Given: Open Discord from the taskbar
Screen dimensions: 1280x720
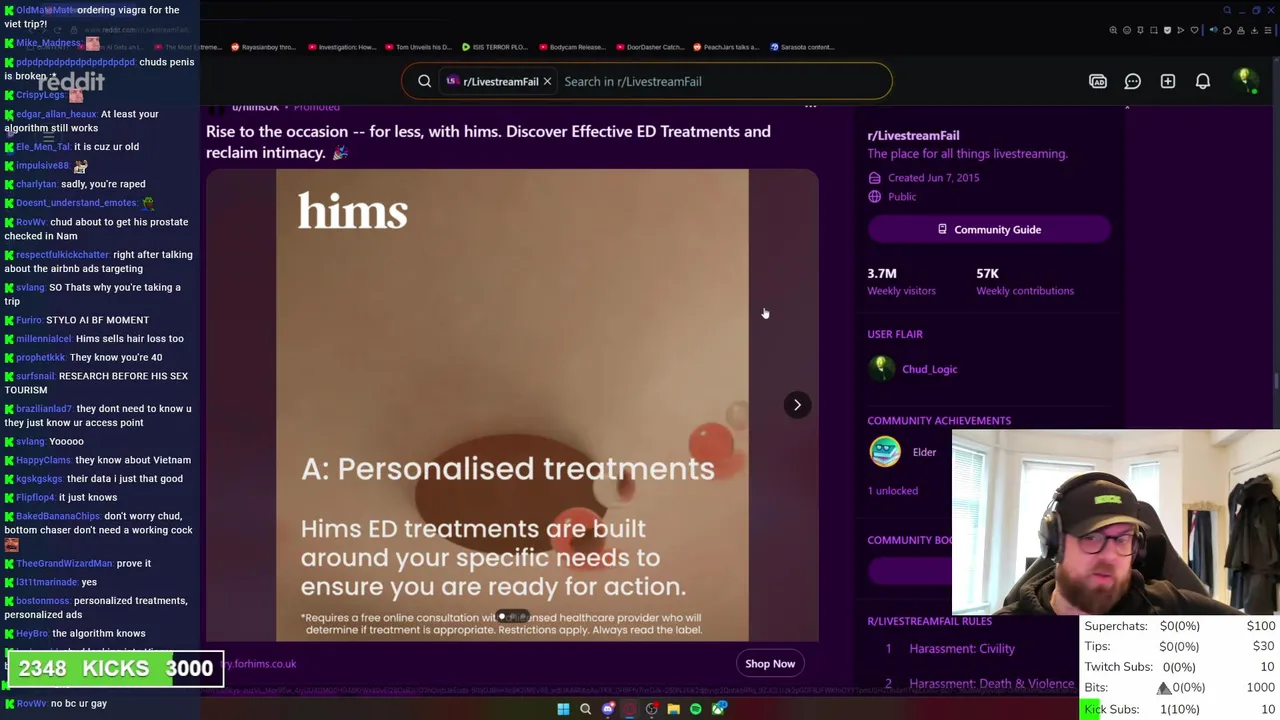Looking at the screenshot, I should tap(607, 709).
